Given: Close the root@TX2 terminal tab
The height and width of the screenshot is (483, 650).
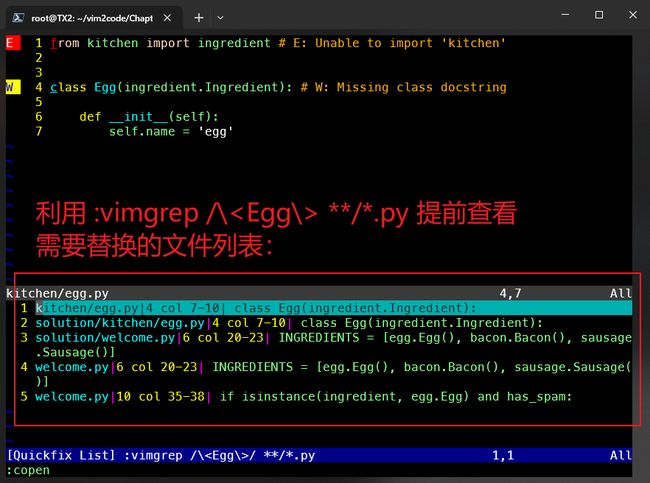Looking at the screenshot, I should (167, 18).
